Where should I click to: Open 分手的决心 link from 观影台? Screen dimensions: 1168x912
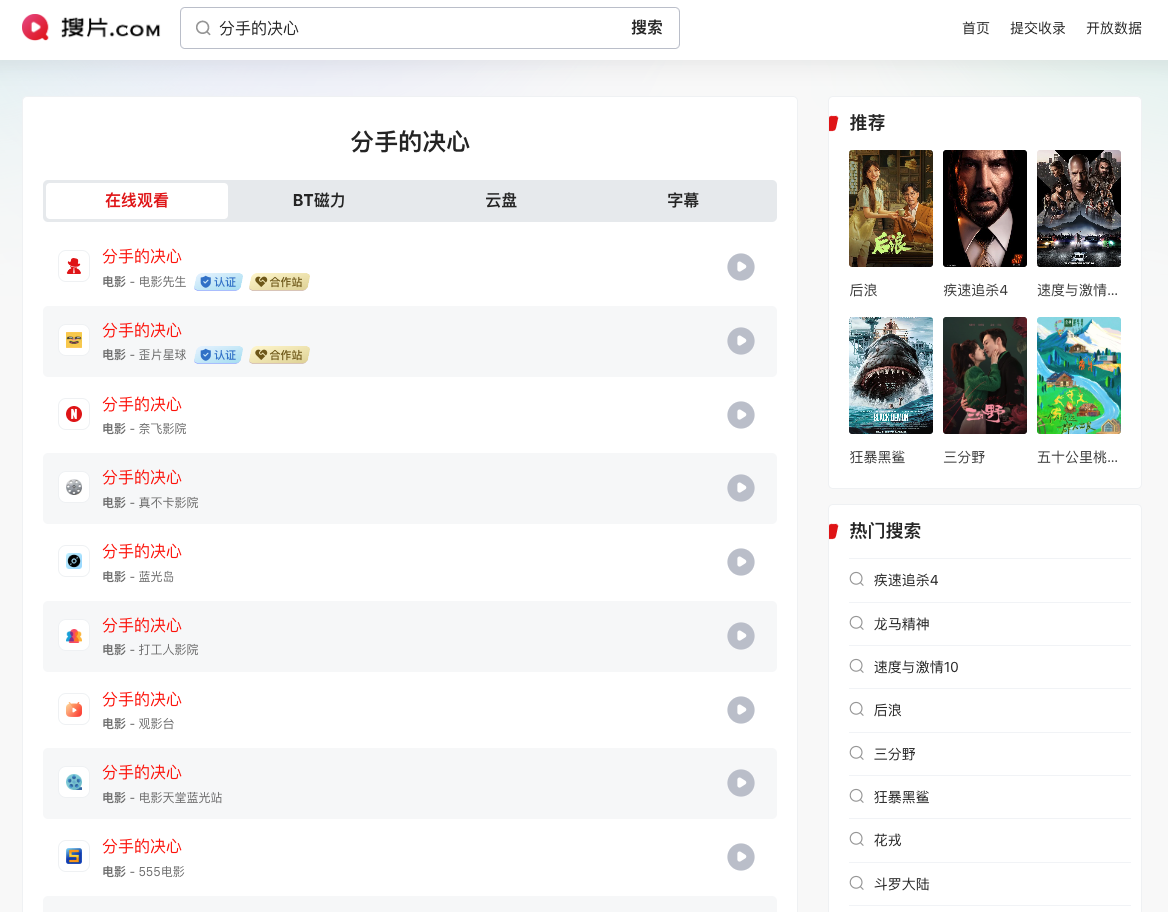[142, 700]
